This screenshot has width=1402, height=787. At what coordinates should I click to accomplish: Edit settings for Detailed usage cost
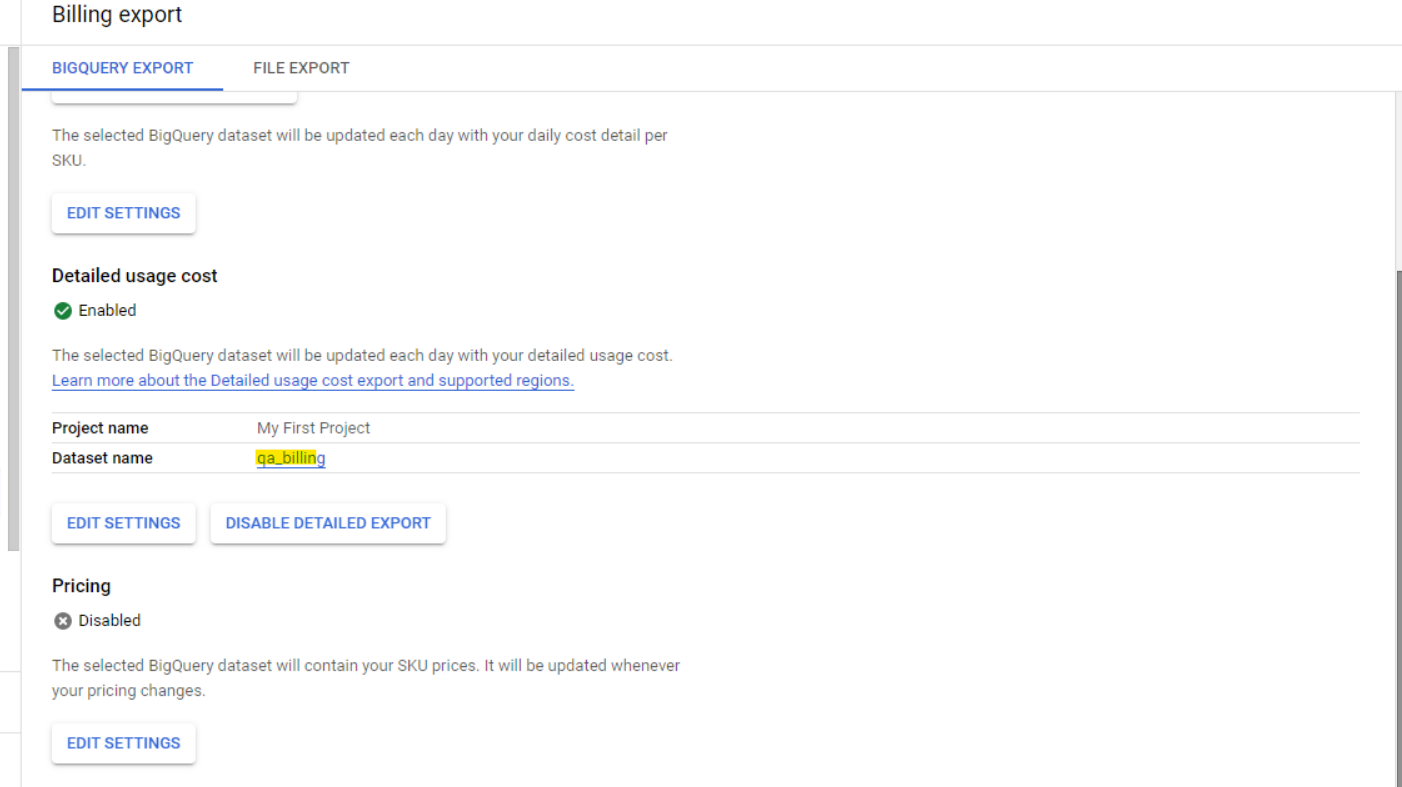(x=123, y=523)
